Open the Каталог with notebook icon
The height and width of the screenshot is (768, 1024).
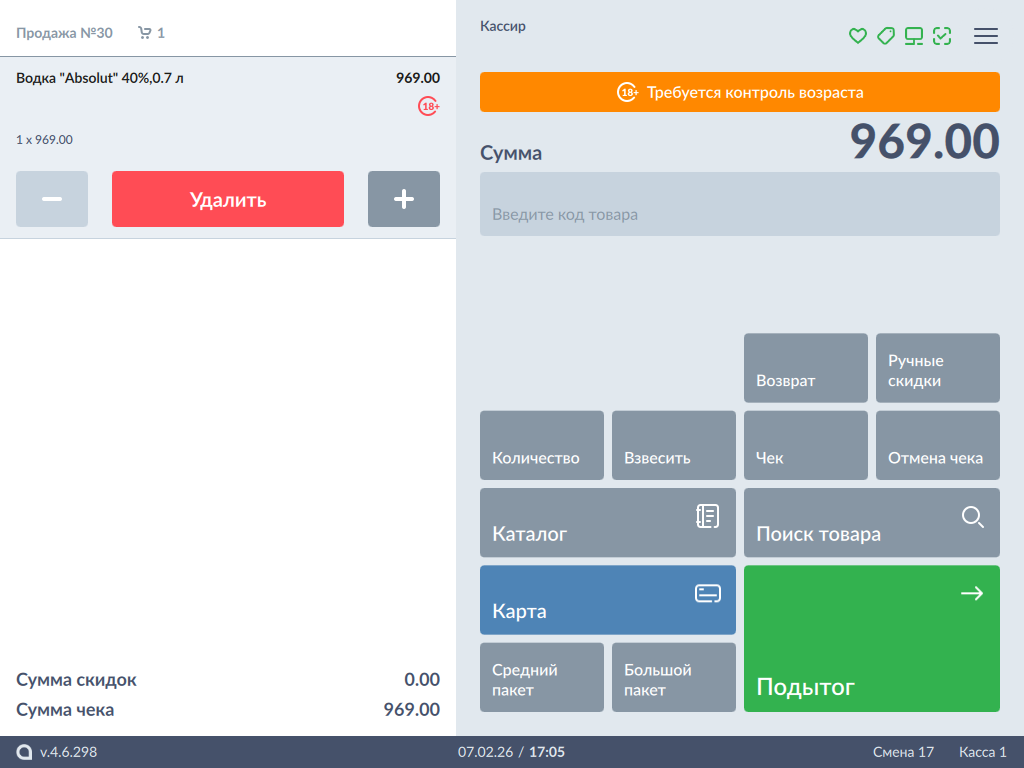tap(608, 523)
